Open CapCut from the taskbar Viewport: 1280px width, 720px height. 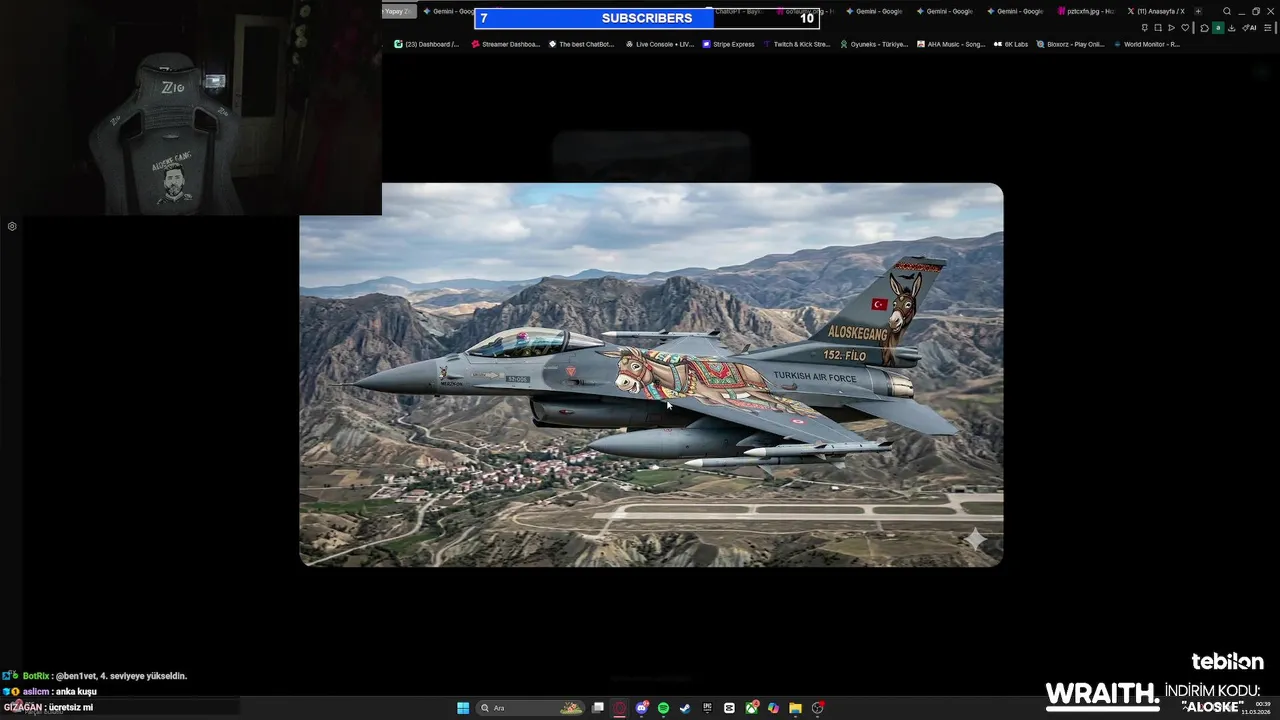pyautogui.click(x=729, y=708)
